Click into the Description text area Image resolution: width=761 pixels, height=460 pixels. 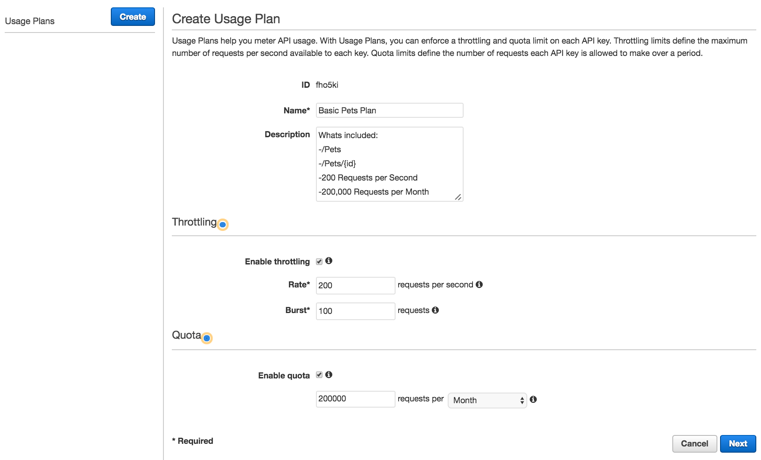coord(390,164)
